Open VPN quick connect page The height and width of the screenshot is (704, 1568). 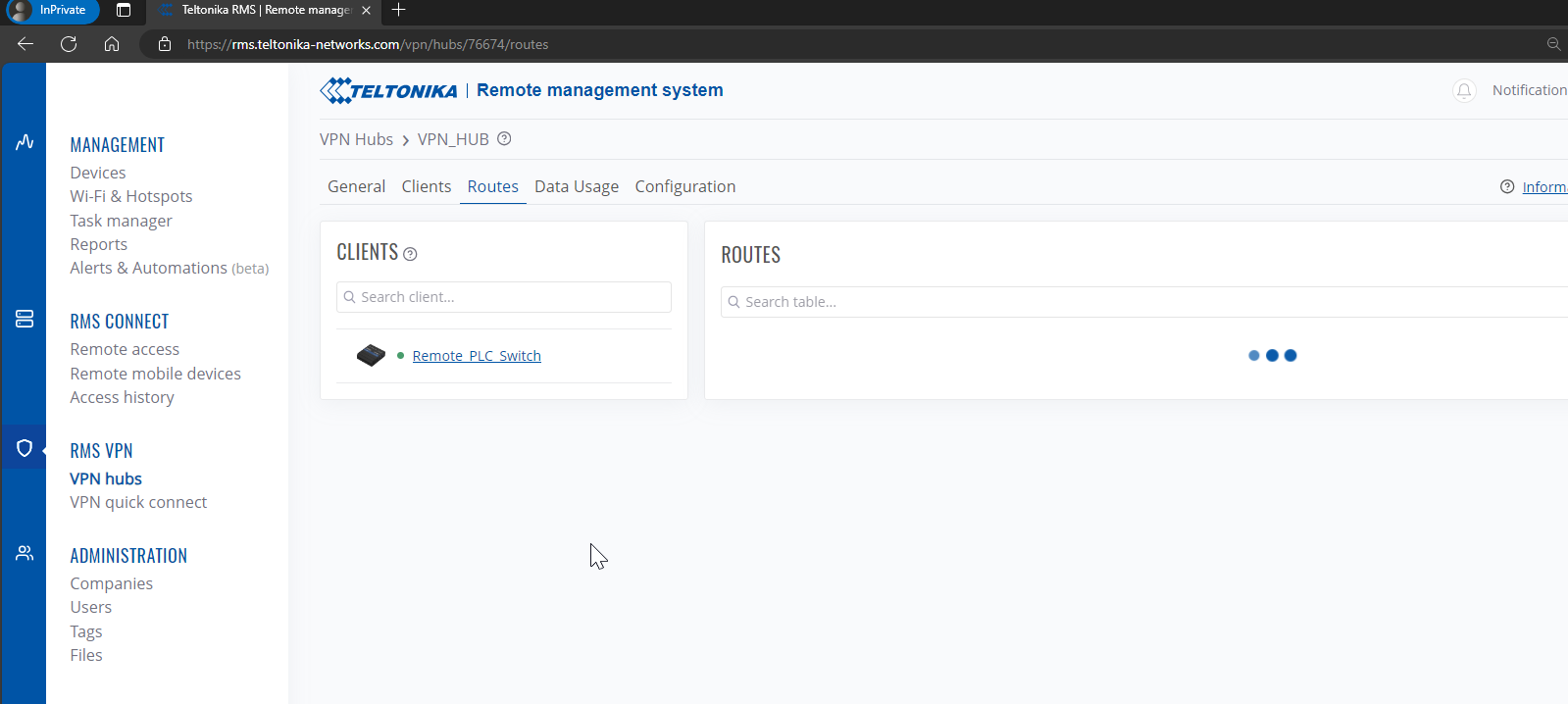138,502
